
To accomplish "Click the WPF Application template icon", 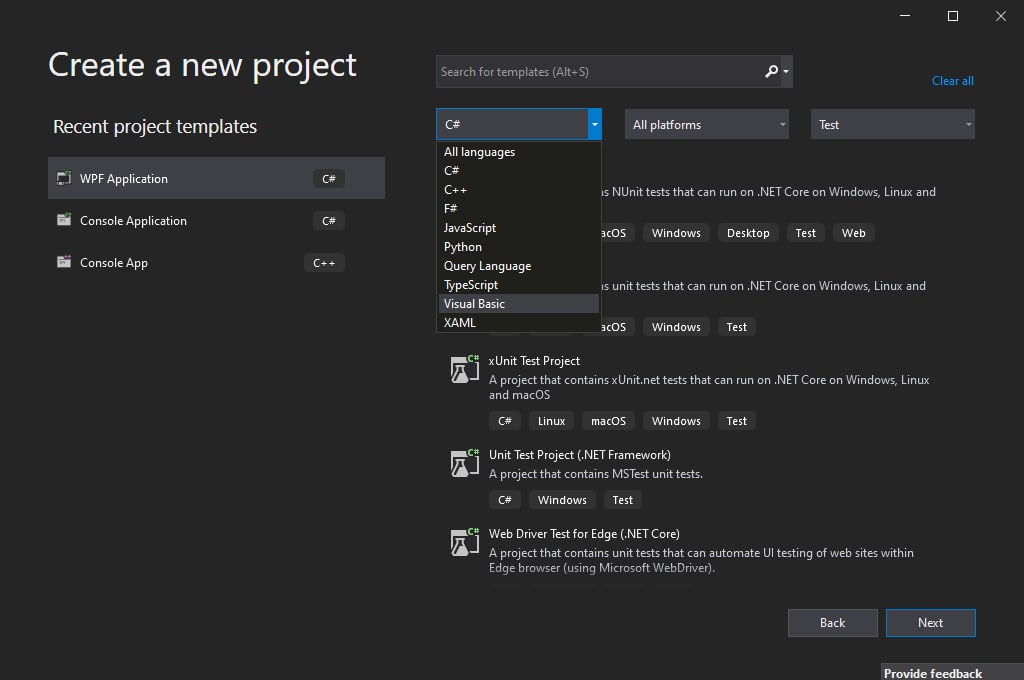I will point(64,179).
